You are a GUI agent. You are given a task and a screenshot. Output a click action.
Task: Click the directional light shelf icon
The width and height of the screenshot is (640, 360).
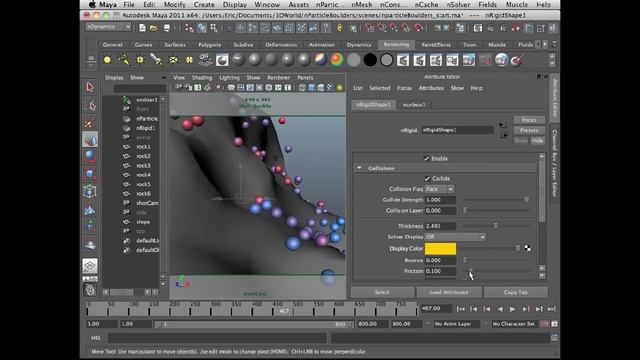click(123, 60)
